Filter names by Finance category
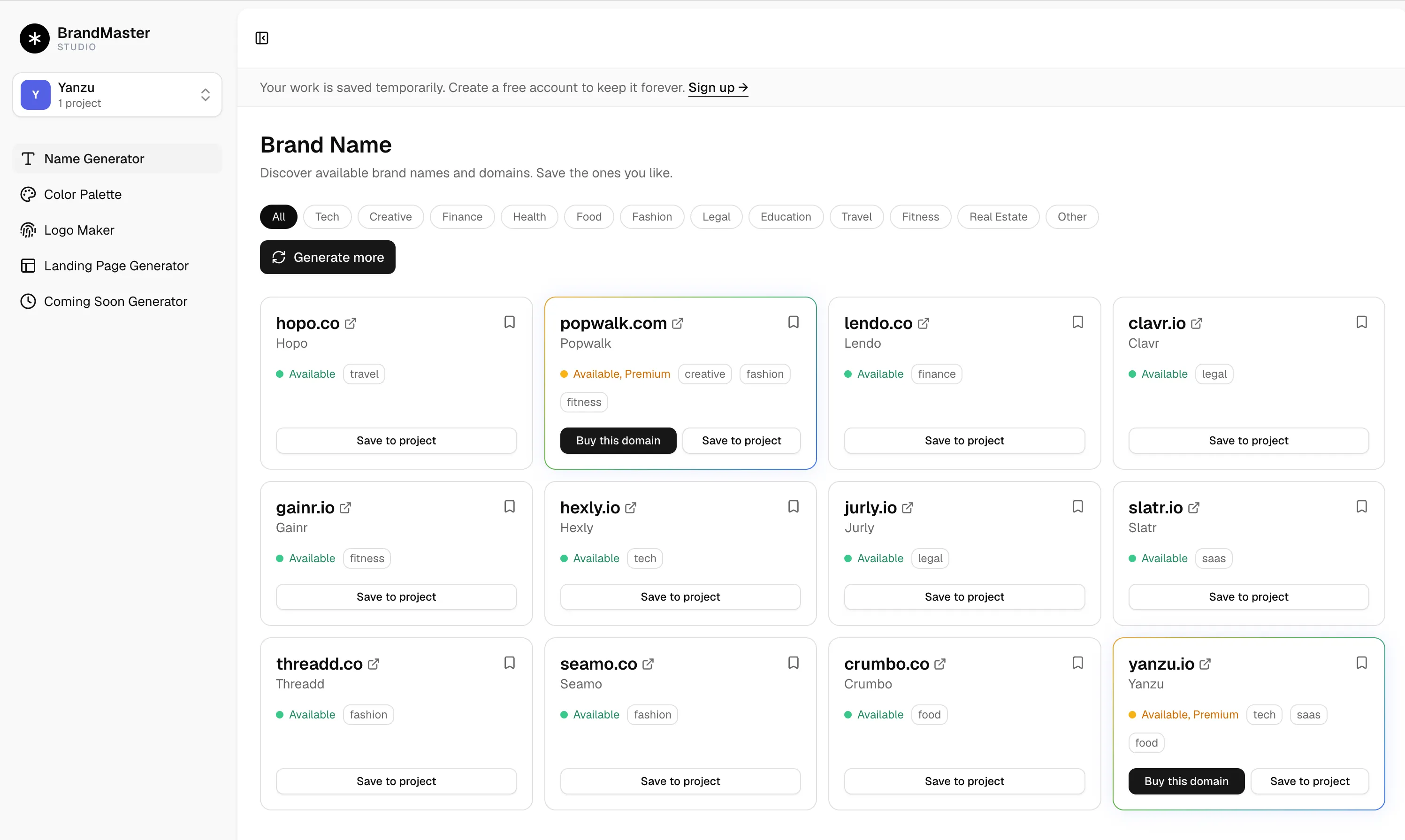The width and height of the screenshot is (1405, 840). tap(462, 217)
